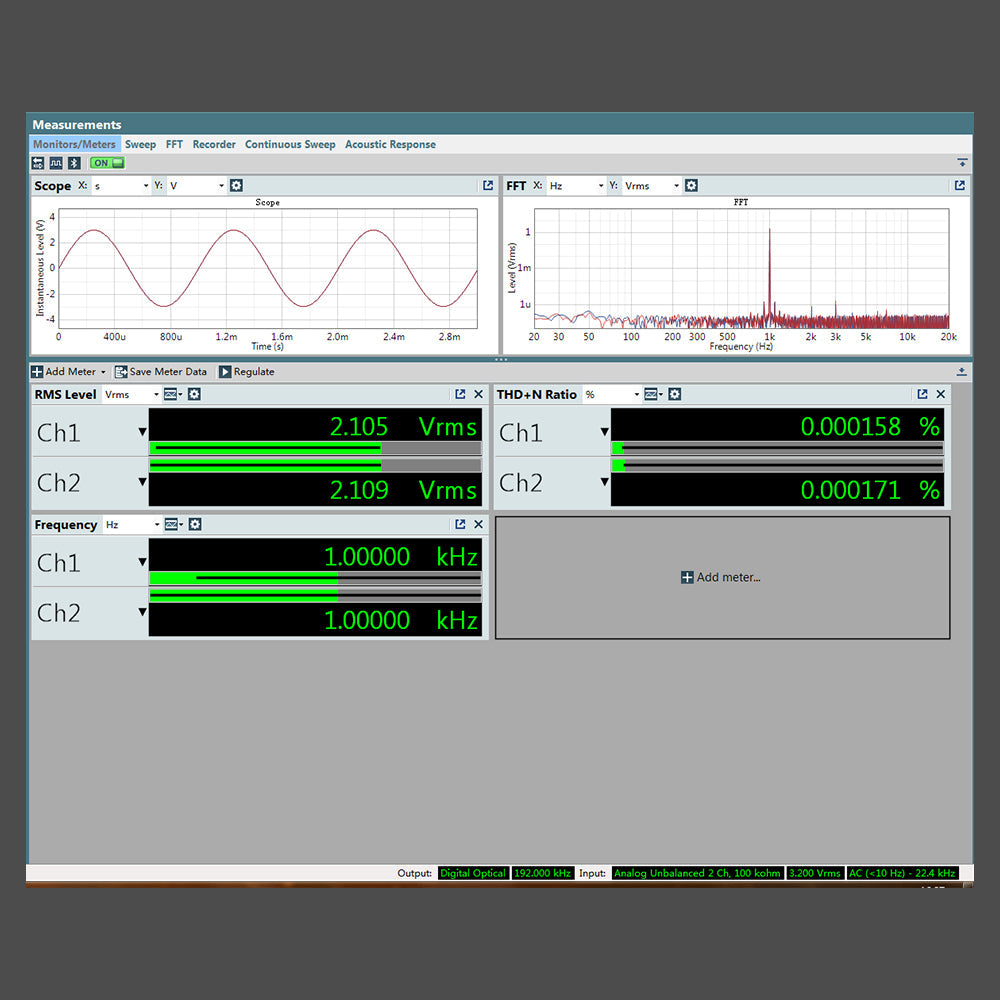
Task: Expand THD+N Ratio Ch1 options arrow
Action: click(604, 432)
